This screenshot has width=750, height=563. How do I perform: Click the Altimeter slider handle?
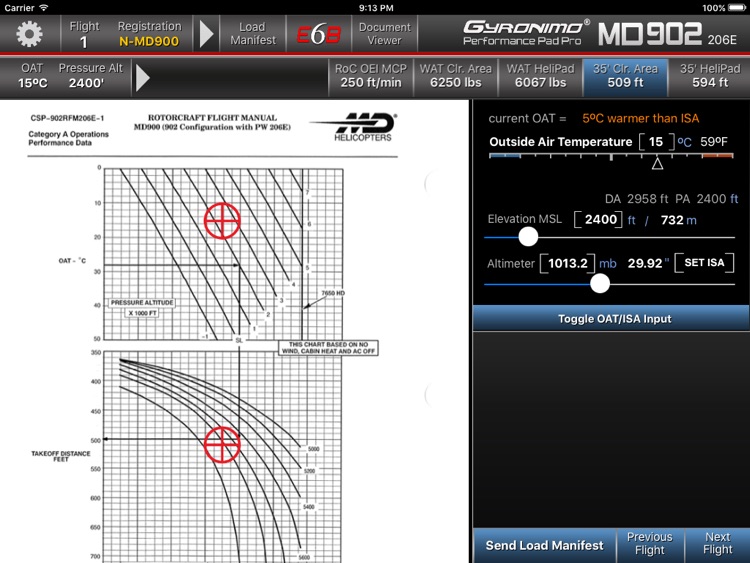[x=600, y=284]
